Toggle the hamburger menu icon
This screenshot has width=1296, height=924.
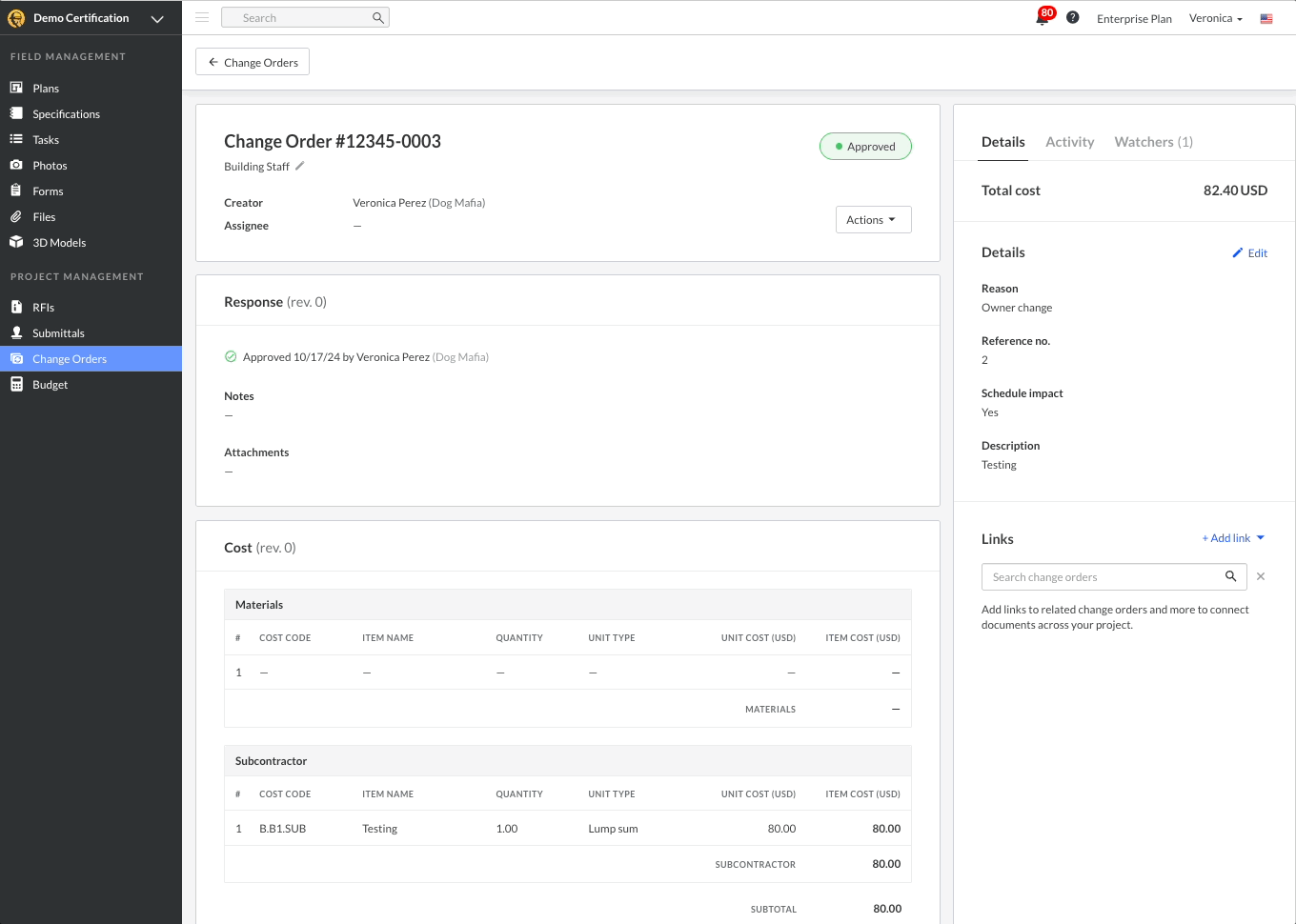(x=202, y=17)
